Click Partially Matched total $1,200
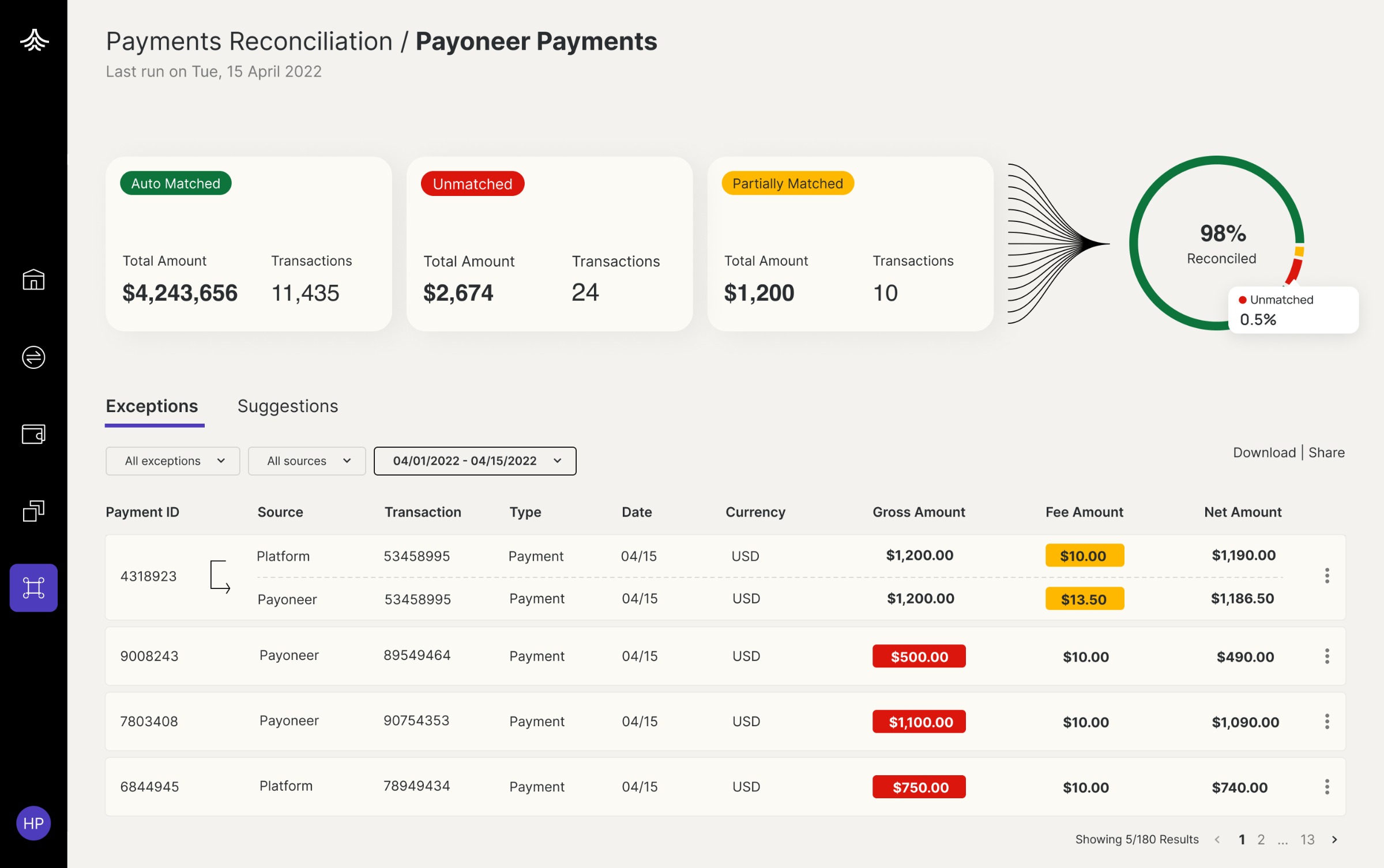The width and height of the screenshot is (1384, 868). [x=759, y=293]
